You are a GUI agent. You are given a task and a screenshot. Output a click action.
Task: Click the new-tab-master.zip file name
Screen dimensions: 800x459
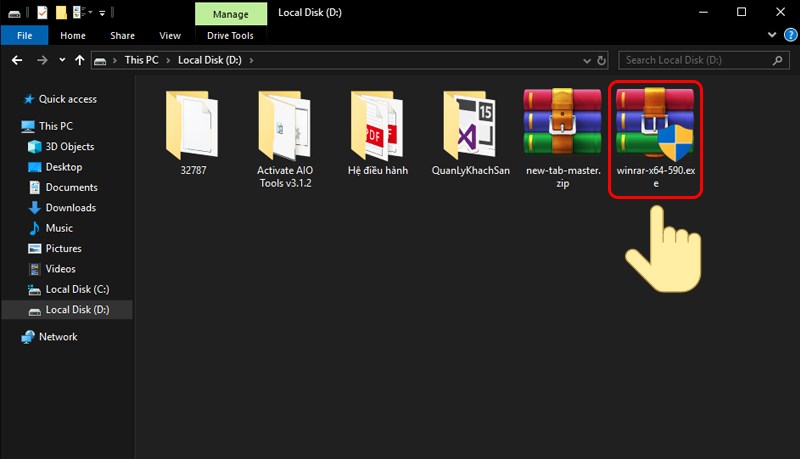click(563, 176)
